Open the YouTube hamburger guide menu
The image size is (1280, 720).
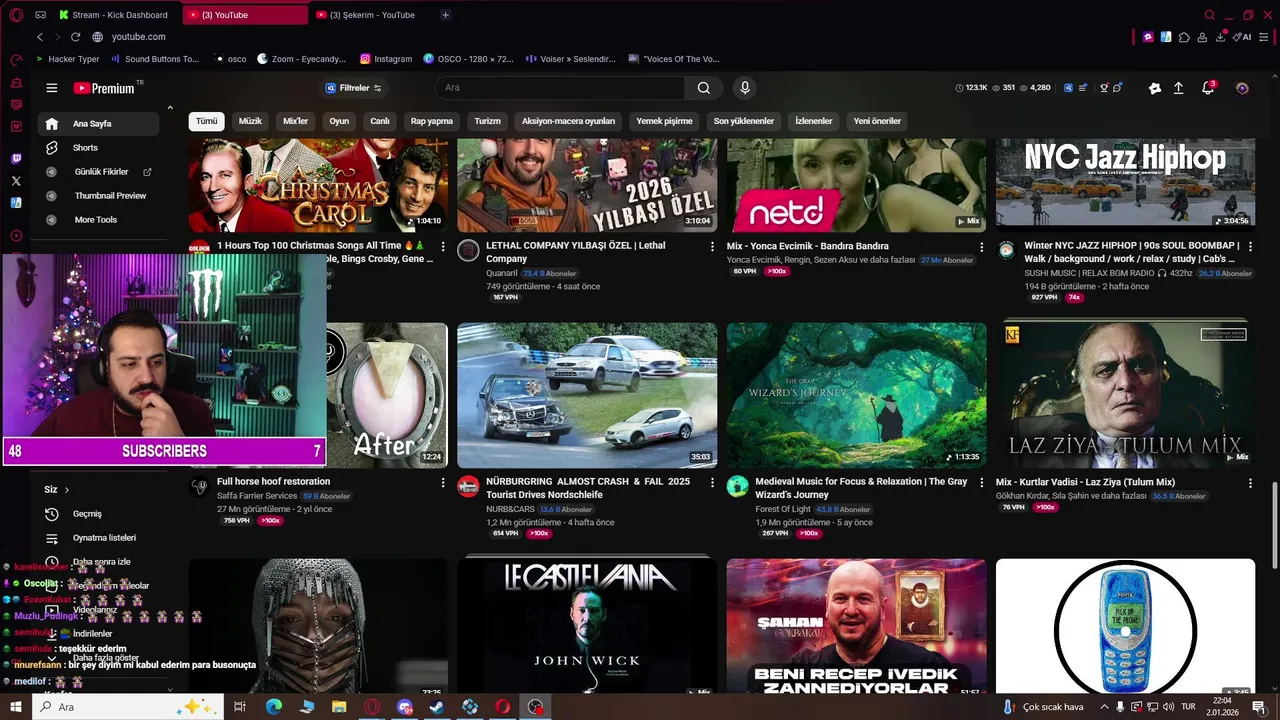pyautogui.click(x=51, y=88)
